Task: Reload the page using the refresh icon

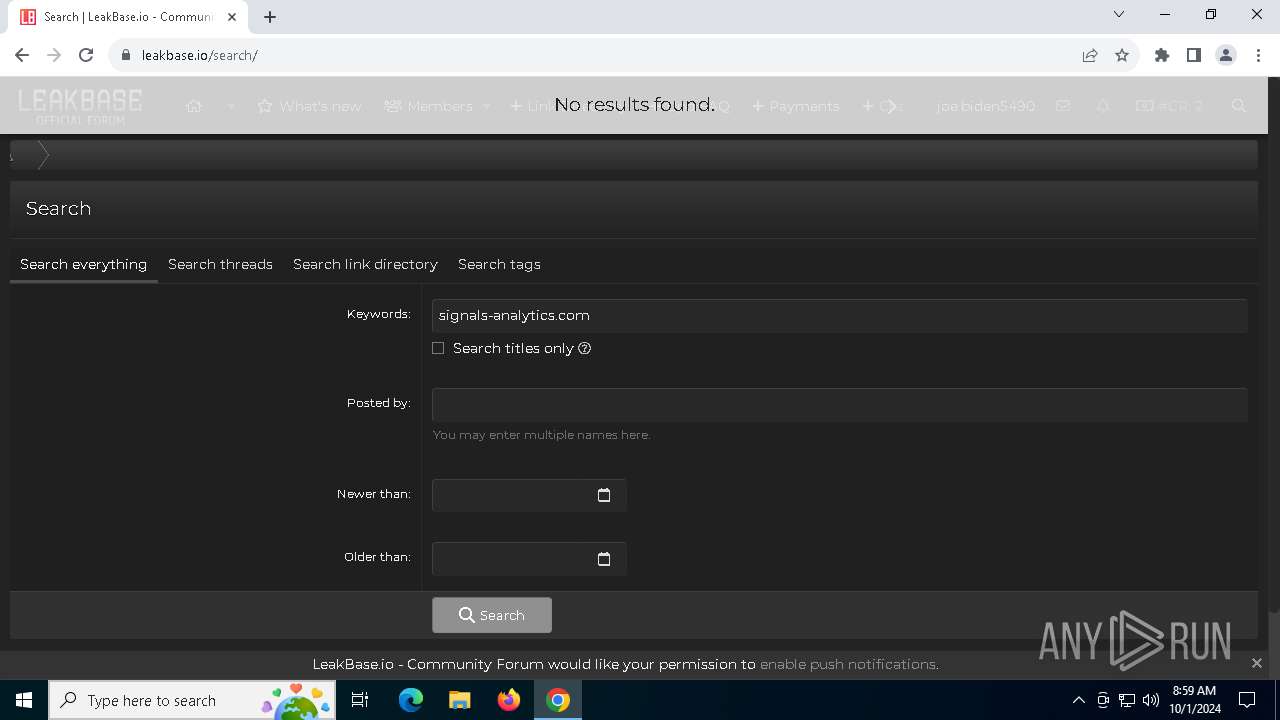Action: pos(86,55)
